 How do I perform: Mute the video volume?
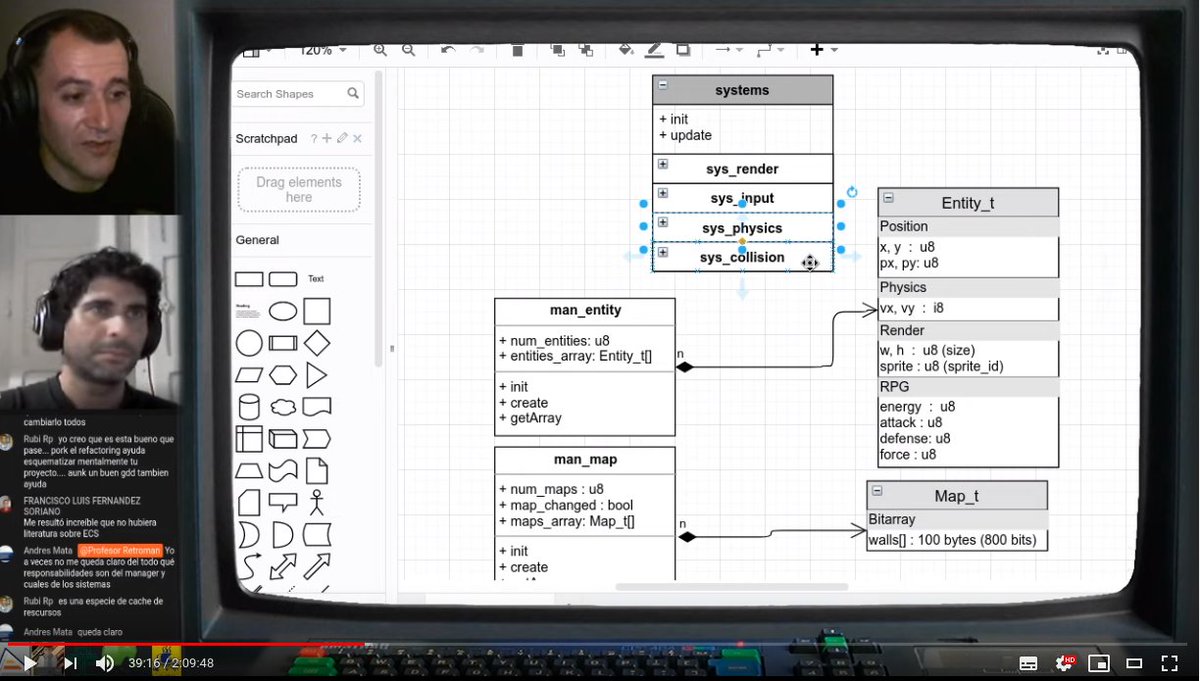pos(105,662)
